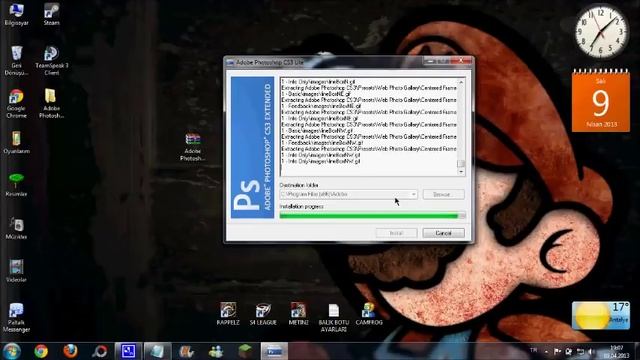Select the Adobe Photoshop archive icon mid-desktop
Image resolution: width=640 pixels, height=360 pixels.
coord(193,147)
